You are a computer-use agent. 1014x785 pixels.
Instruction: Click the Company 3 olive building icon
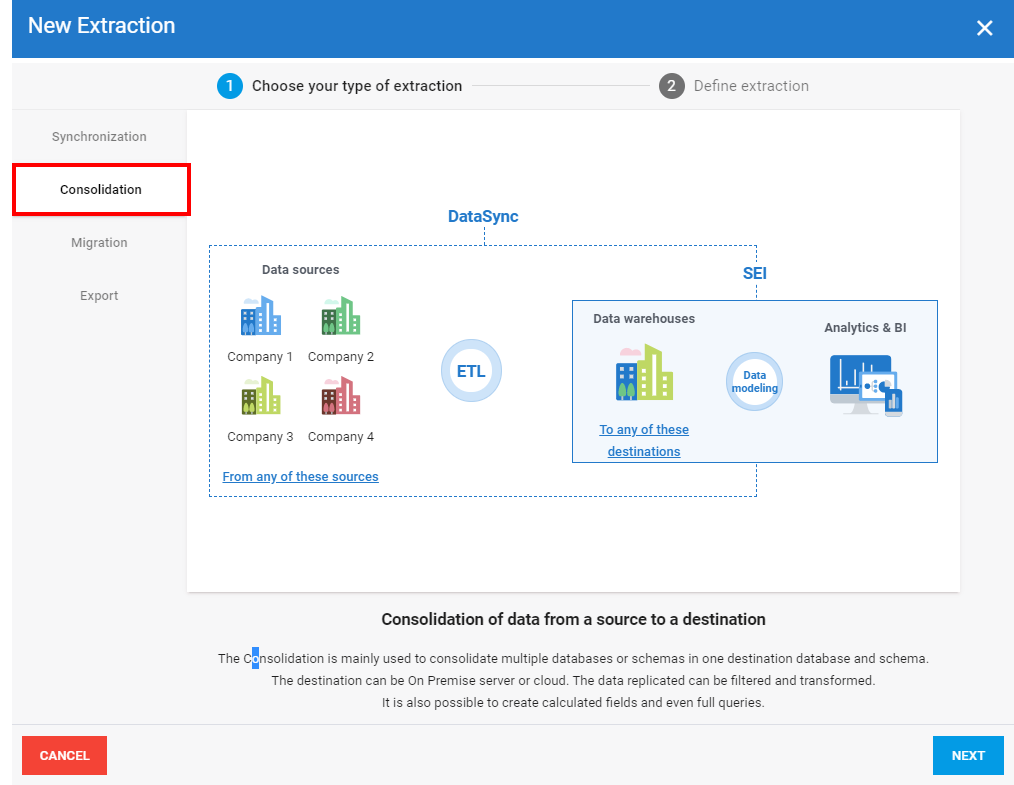tap(260, 396)
